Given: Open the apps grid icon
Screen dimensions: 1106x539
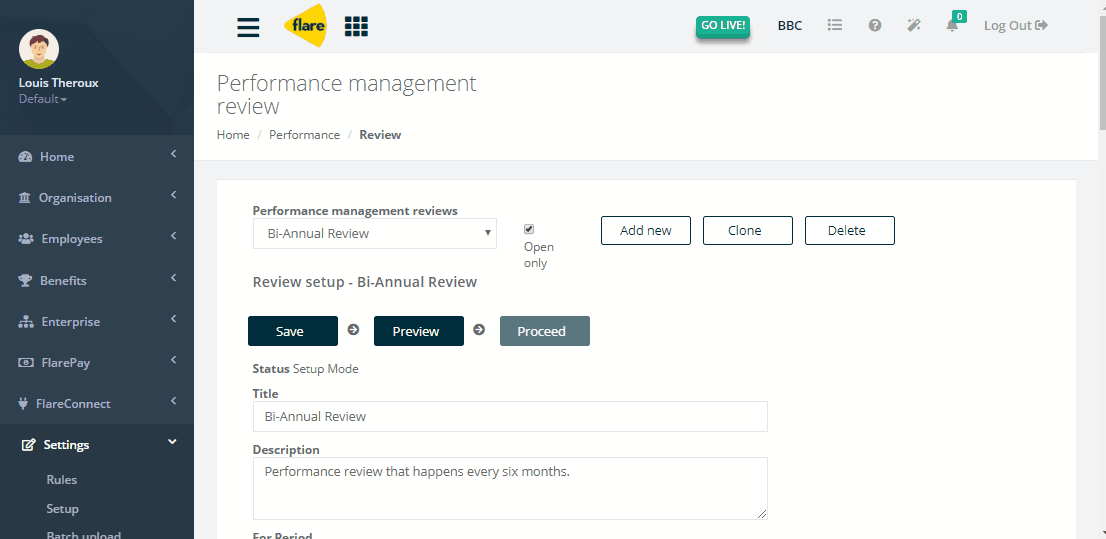Looking at the screenshot, I should pyautogui.click(x=356, y=26).
